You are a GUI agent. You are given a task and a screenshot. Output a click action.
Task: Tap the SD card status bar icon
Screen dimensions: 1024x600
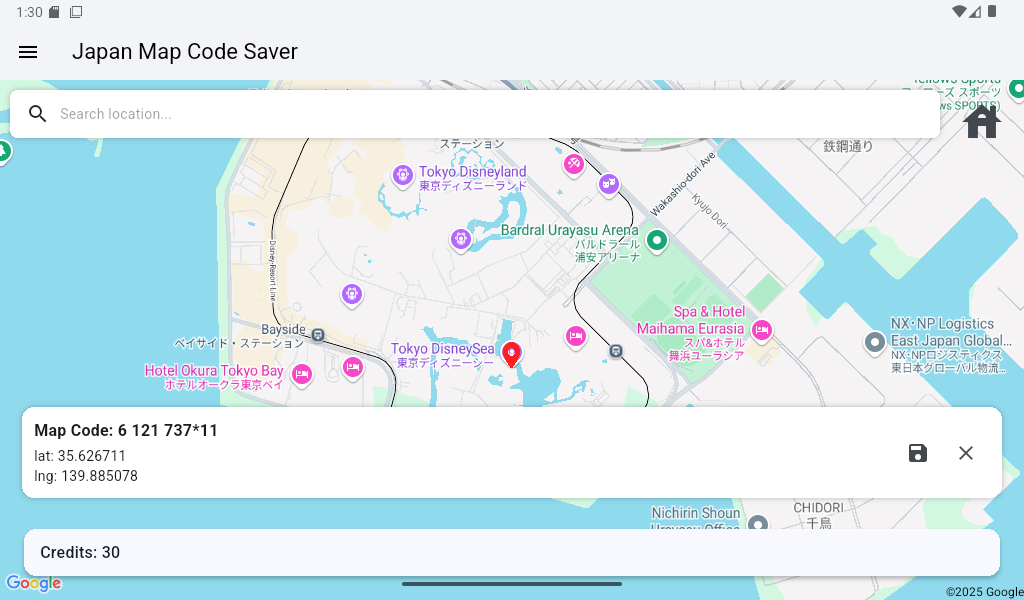(55, 12)
